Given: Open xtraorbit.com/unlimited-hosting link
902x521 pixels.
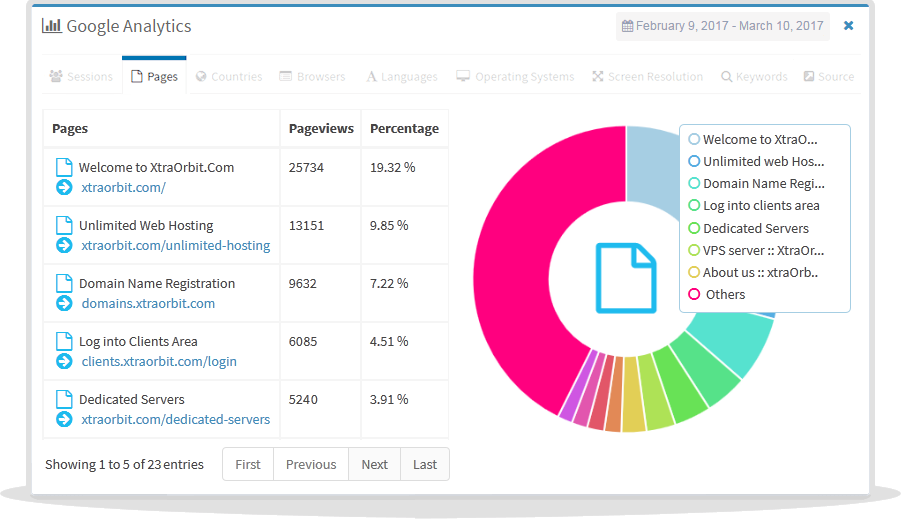Looking at the screenshot, I should pos(175,246).
